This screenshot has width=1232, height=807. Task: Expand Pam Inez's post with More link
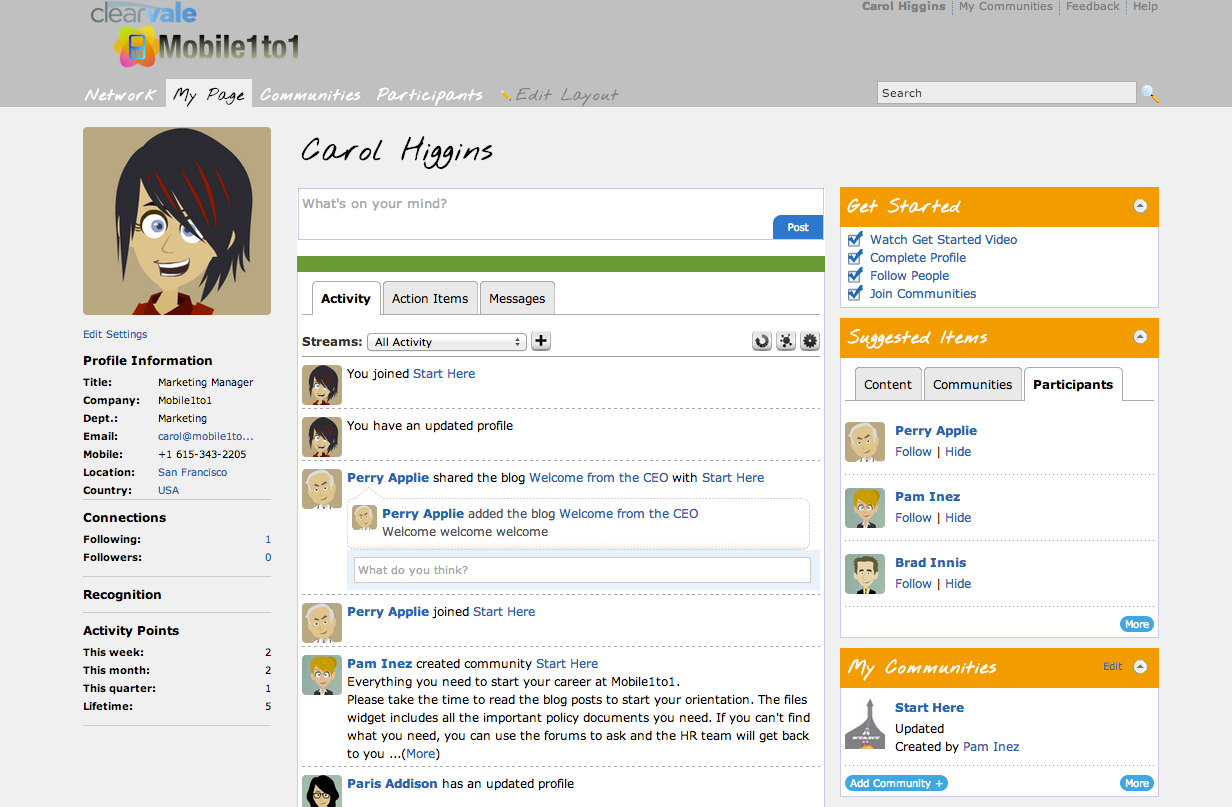[x=421, y=754]
